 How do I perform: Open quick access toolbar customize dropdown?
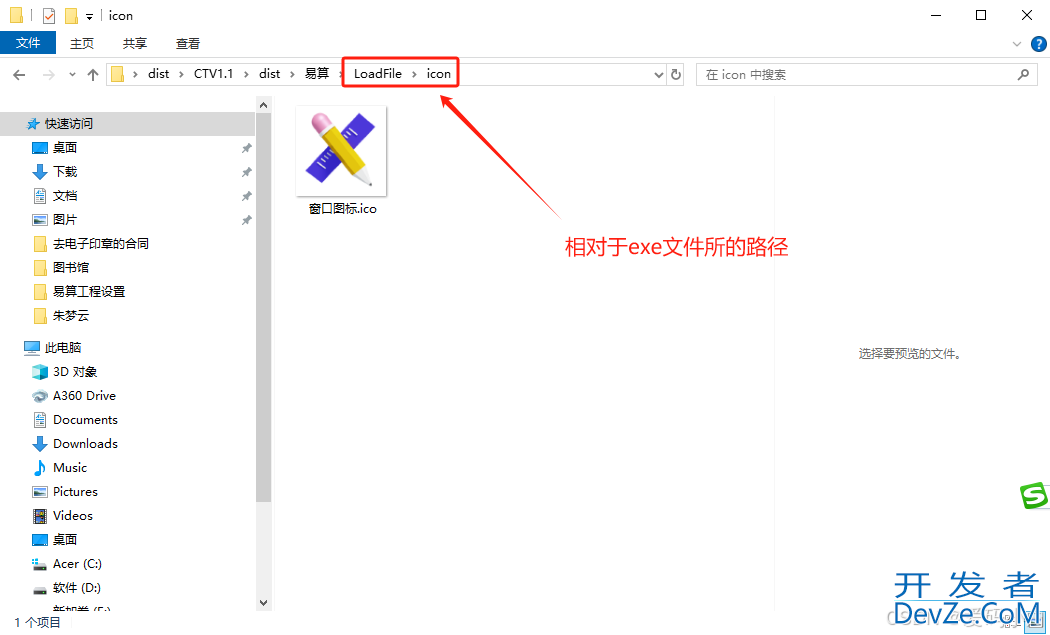coord(89,16)
